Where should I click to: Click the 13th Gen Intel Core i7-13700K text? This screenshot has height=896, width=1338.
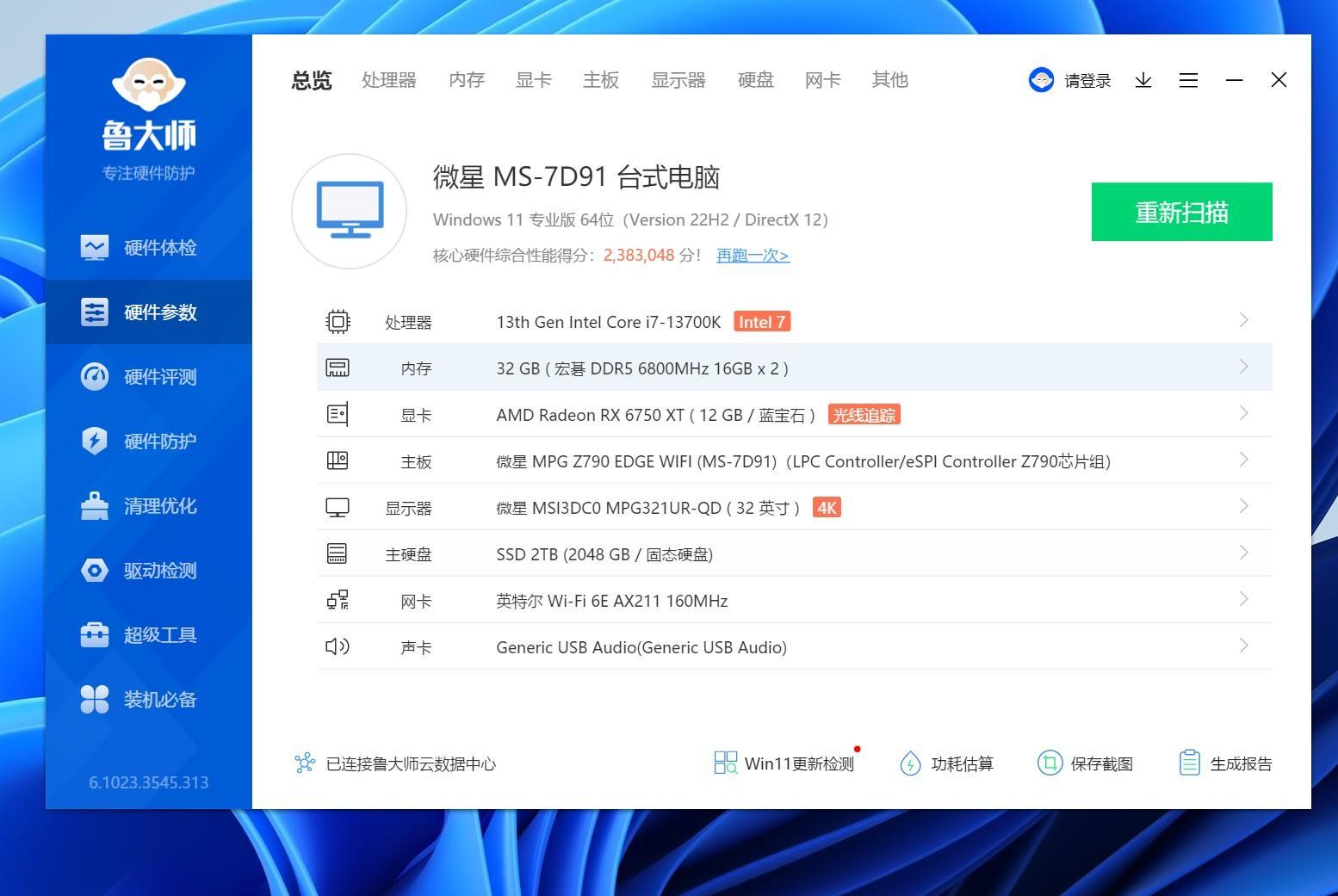pos(609,322)
